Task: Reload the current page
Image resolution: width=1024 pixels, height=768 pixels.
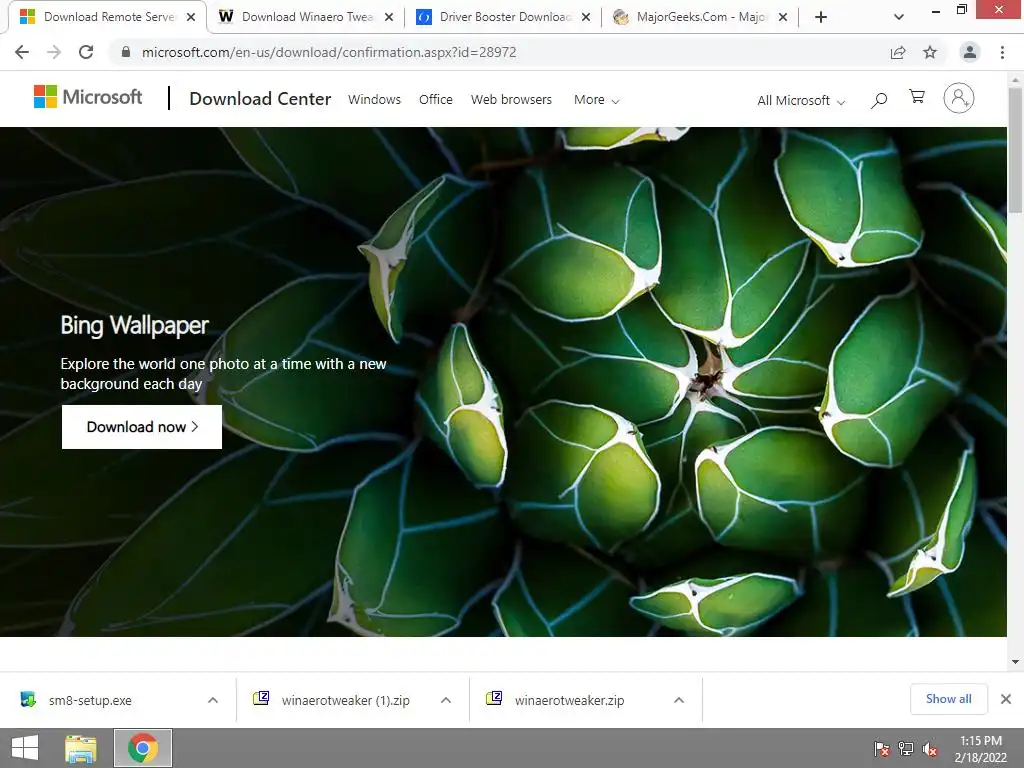Action: (86, 52)
